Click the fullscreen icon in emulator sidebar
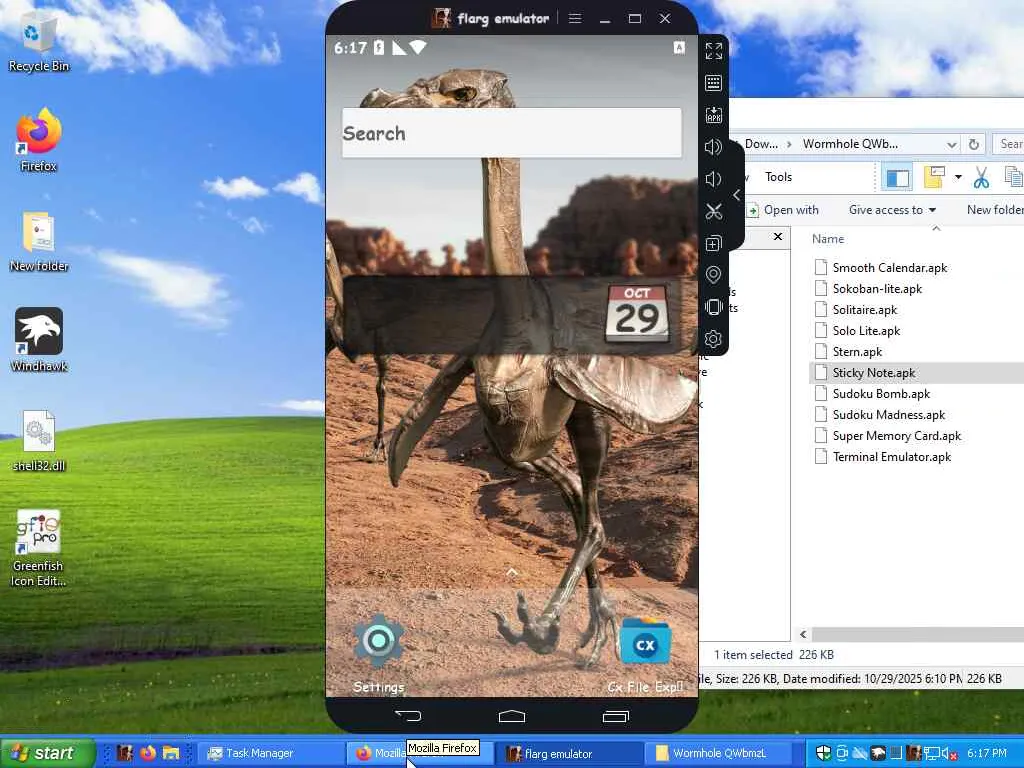Image resolution: width=1024 pixels, height=768 pixels. pos(713,51)
